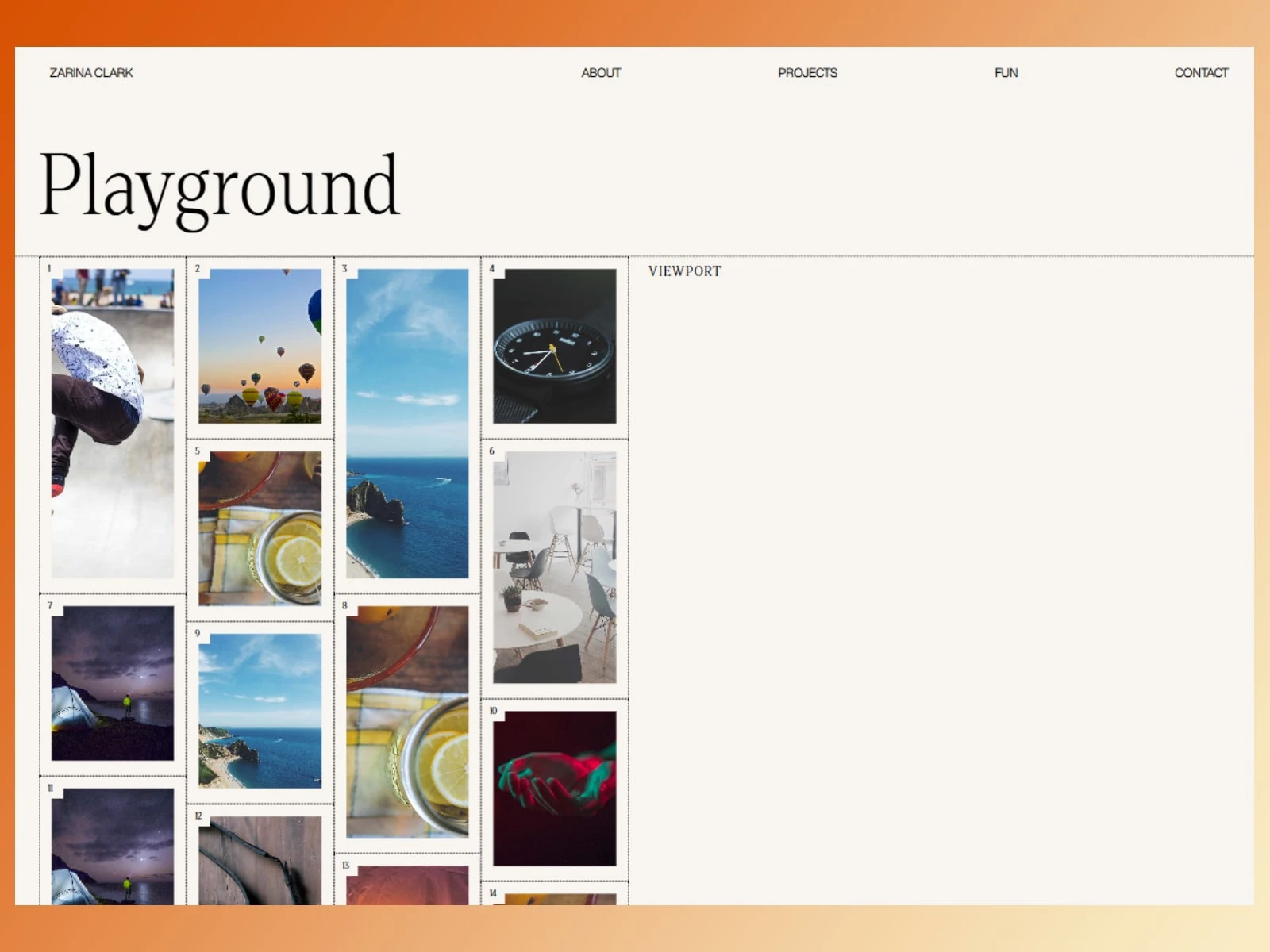Open thumbnail 3 of sky and sea

coord(407,424)
